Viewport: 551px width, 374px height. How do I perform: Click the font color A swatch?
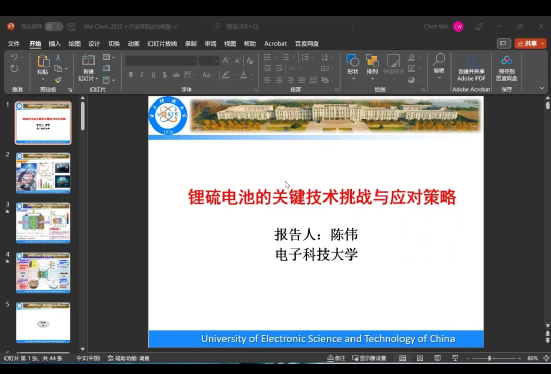click(x=244, y=75)
